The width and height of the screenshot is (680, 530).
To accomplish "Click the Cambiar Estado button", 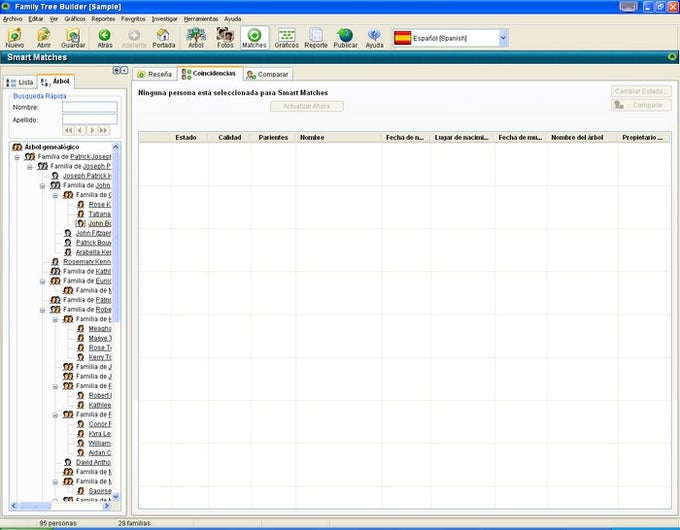I will coord(641,91).
